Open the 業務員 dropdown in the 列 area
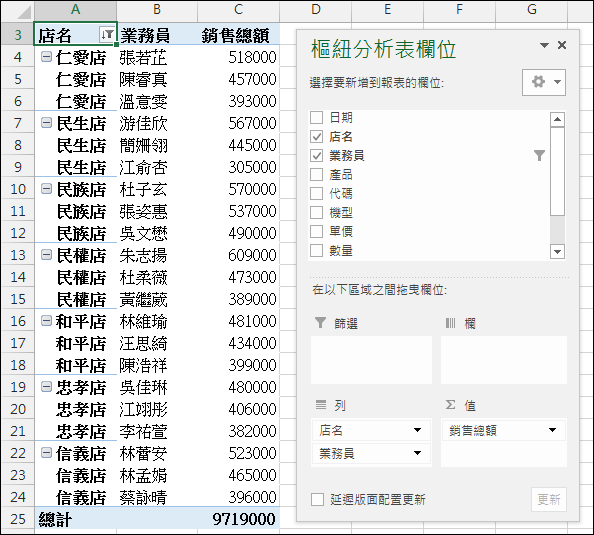This screenshot has height=535, width=594. click(417, 453)
